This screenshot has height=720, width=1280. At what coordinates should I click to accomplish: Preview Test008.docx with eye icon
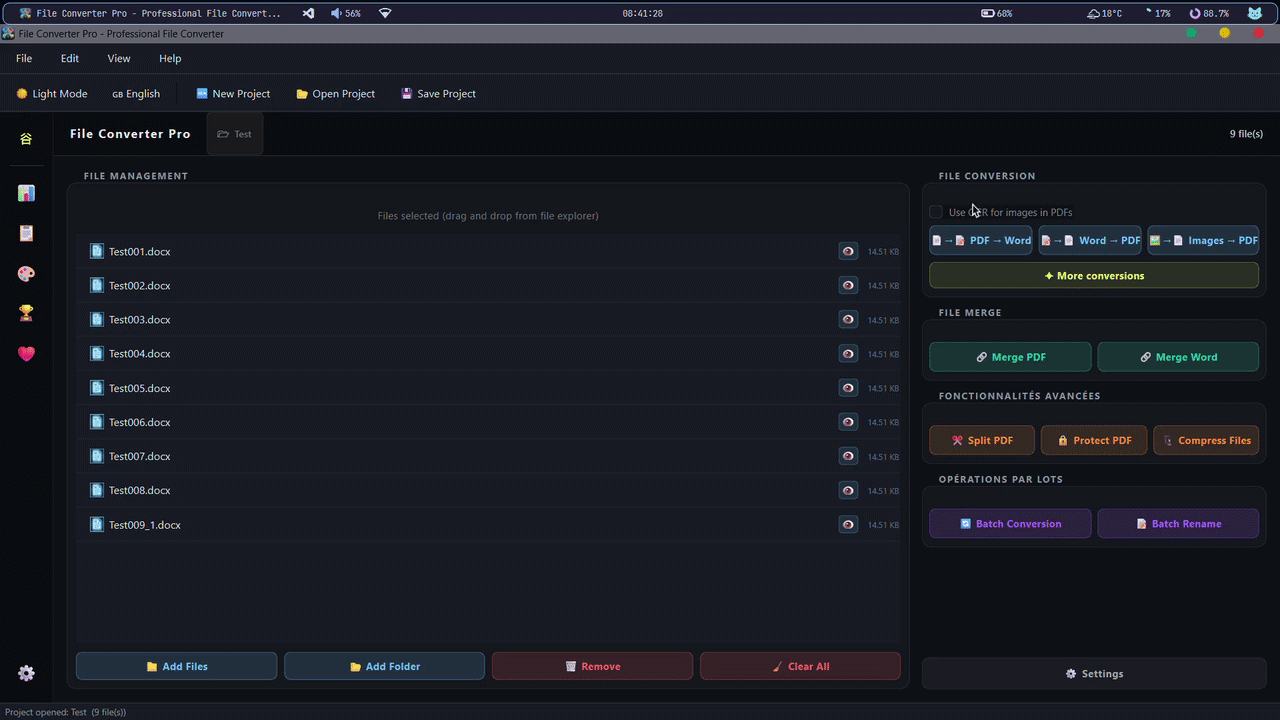pyautogui.click(x=848, y=490)
